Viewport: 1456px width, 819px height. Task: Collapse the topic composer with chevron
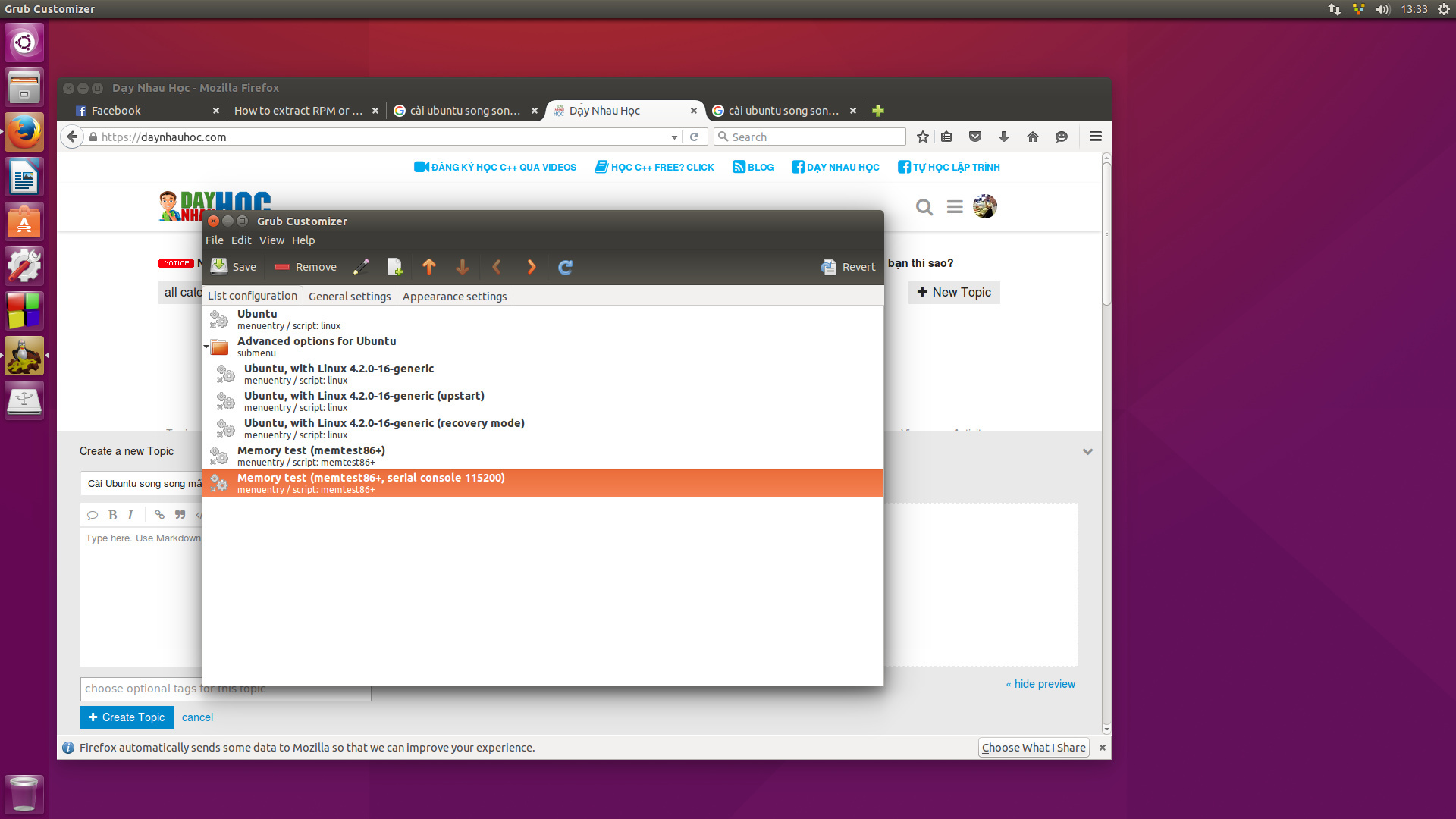pos(1087,451)
